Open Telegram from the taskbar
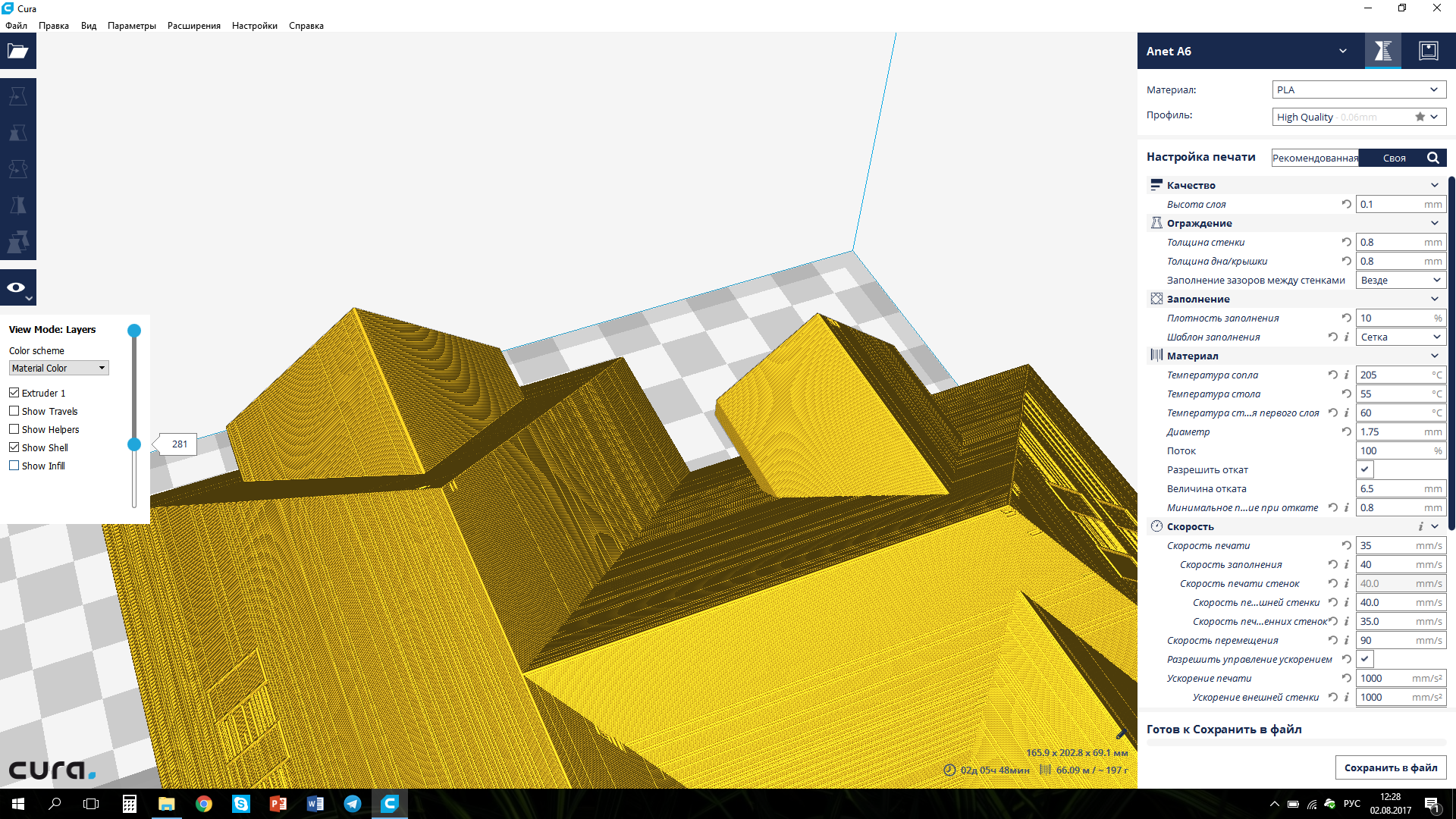Image resolution: width=1456 pixels, height=819 pixels. tap(353, 804)
